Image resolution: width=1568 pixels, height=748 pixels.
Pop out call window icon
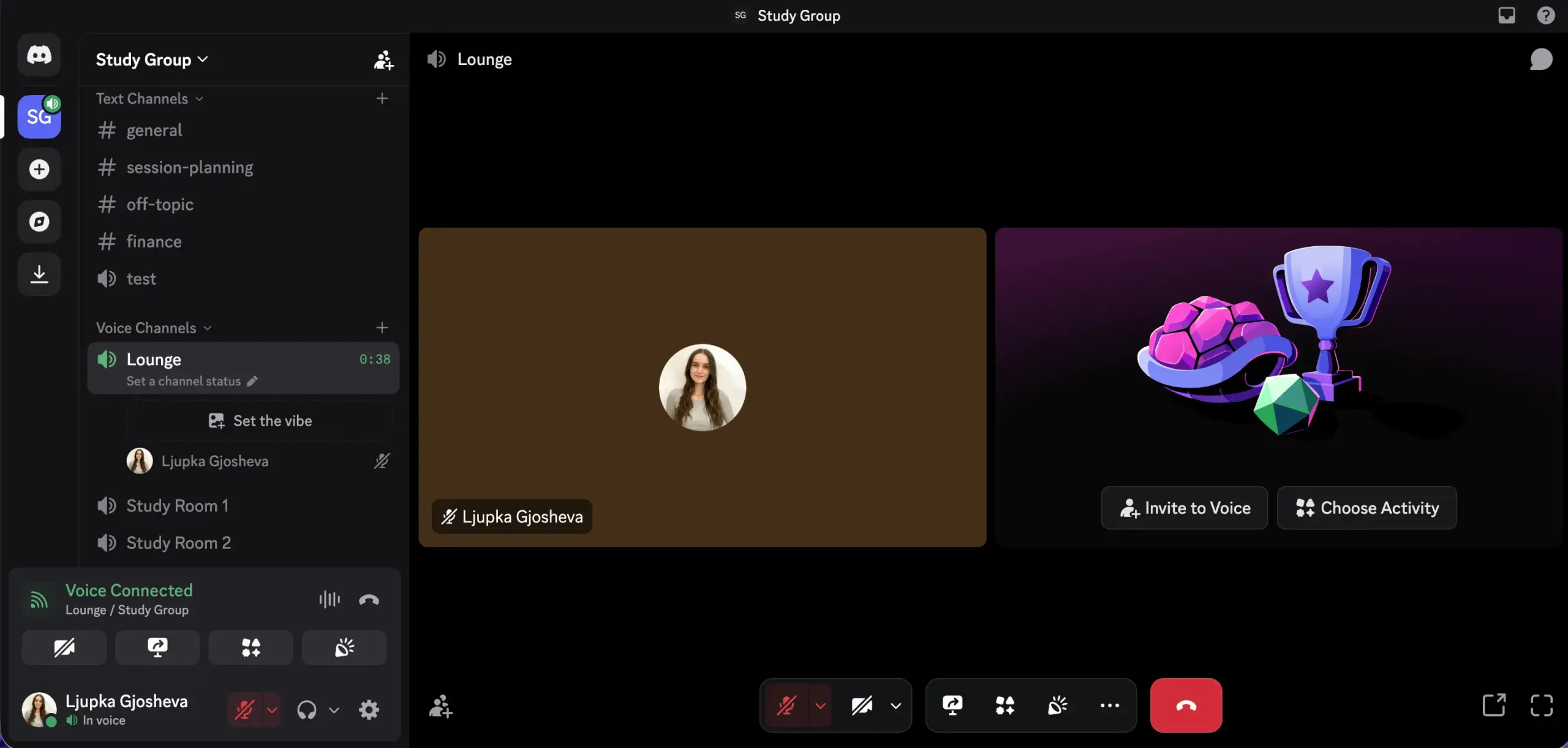pyautogui.click(x=1494, y=705)
